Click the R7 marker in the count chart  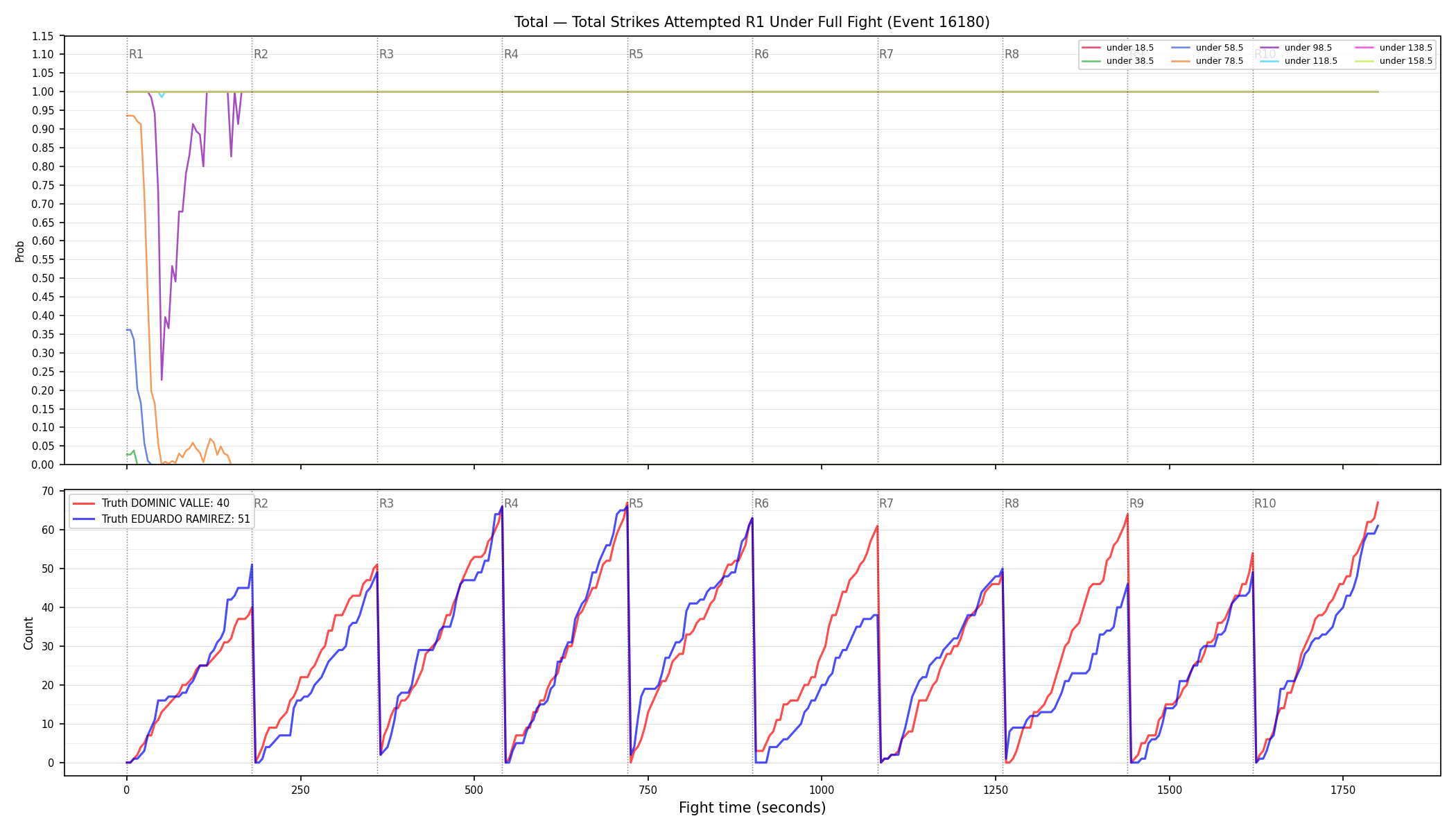click(x=886, y=503)
